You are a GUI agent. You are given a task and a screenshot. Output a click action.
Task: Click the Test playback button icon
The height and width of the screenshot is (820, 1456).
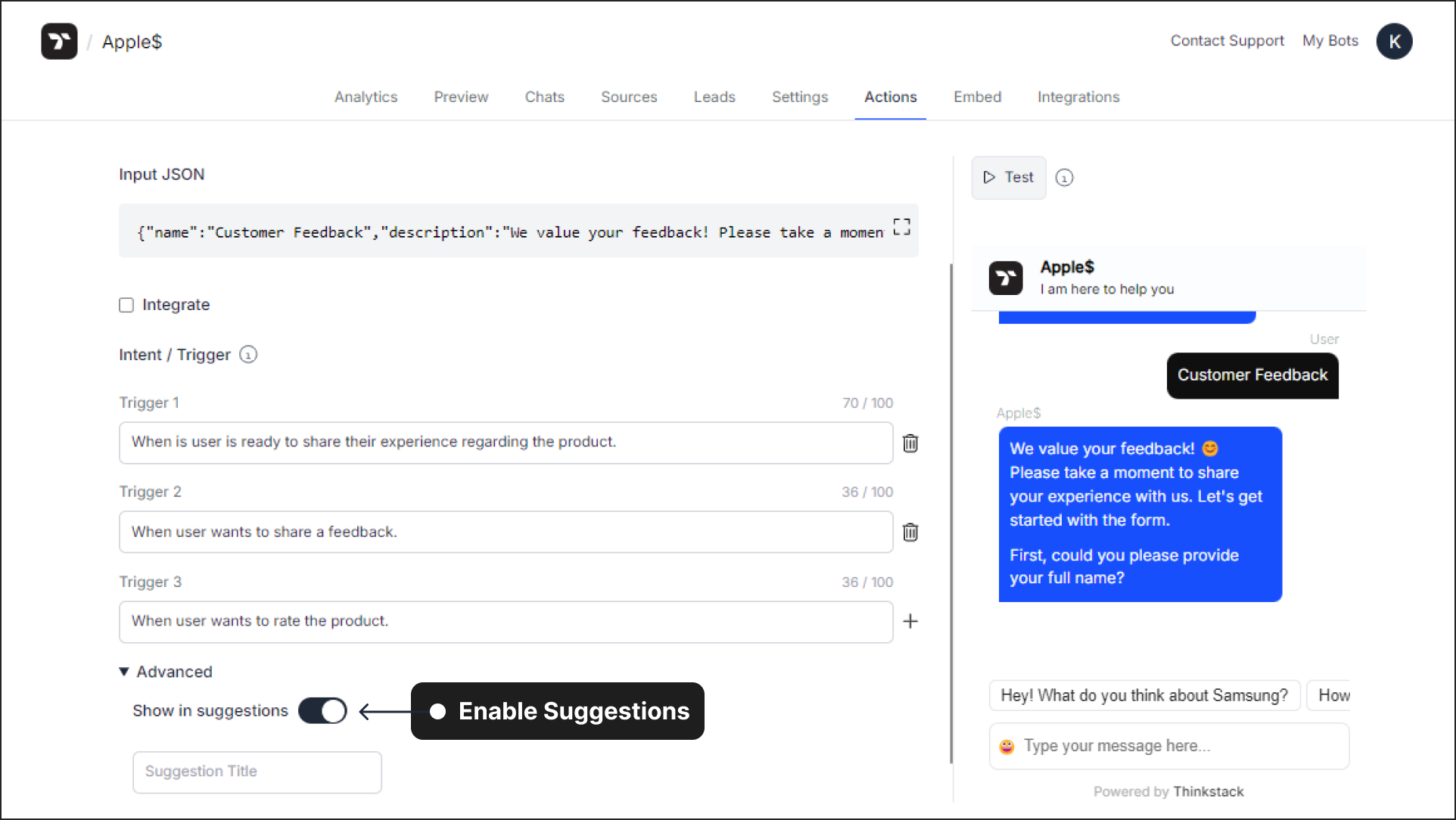[990, 177]
